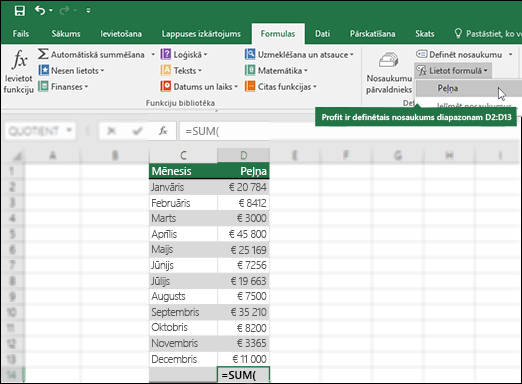This screenshot has width=522, height=384.
Task: Open the Finanses functions menu
Action: (x=63, y=87)
